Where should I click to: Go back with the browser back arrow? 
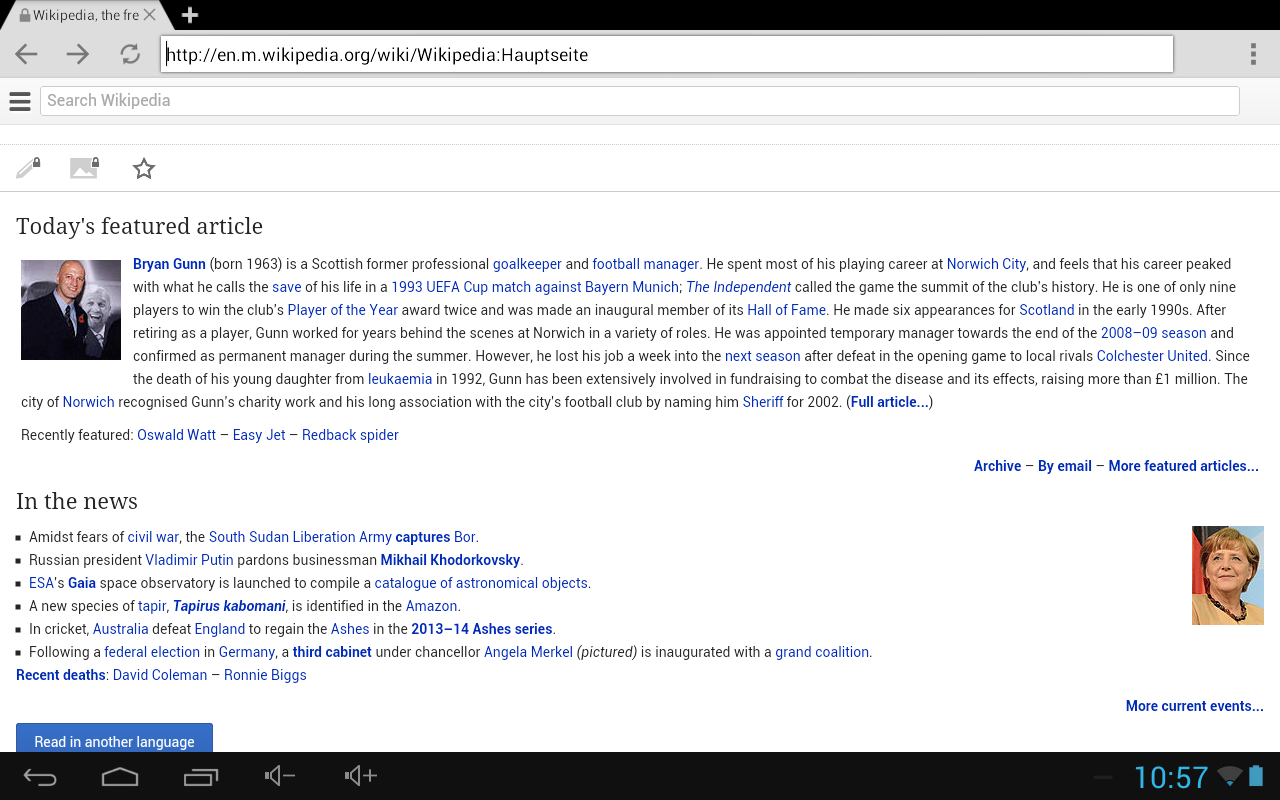pyautogui.click(x=26, y=54)
